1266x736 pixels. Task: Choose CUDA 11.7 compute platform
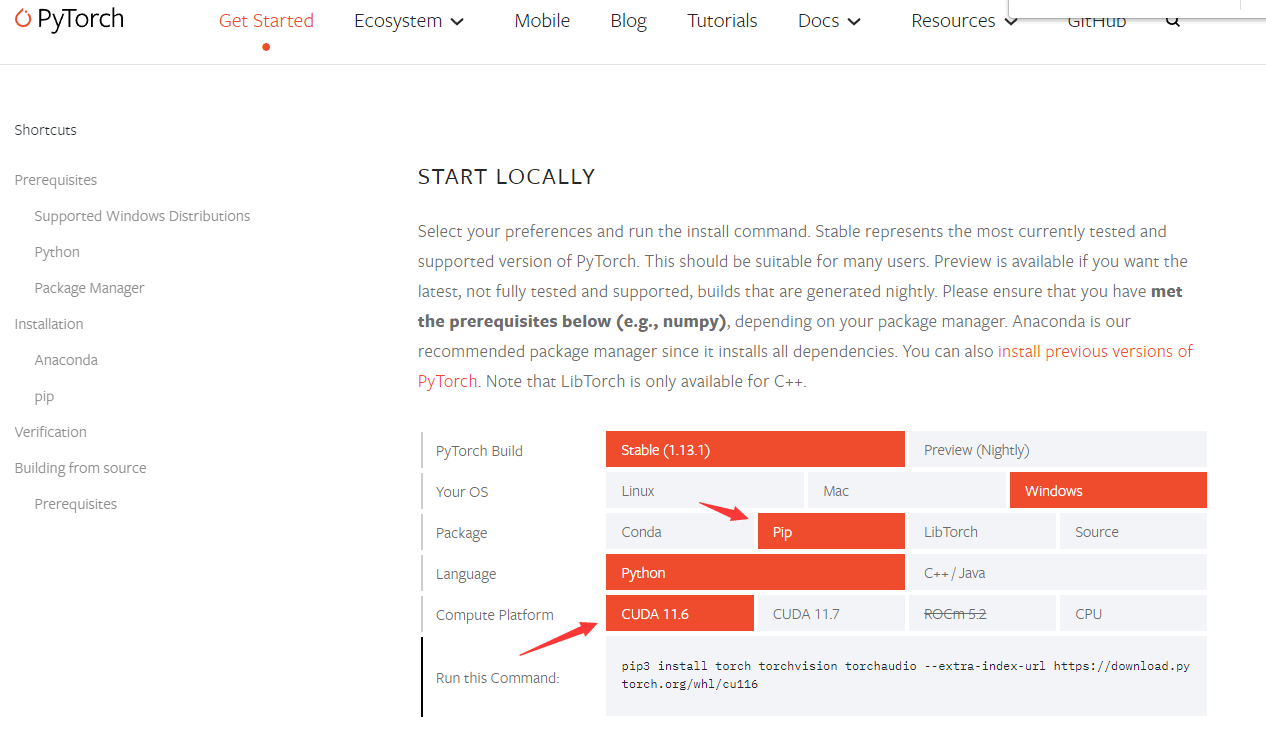[831, 614]
